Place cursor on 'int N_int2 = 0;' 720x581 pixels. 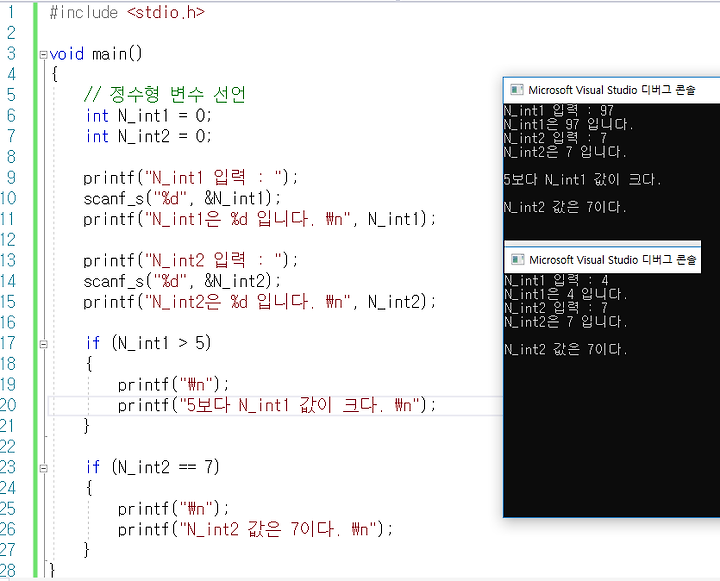pyautogui.click(x=149, y=136)
